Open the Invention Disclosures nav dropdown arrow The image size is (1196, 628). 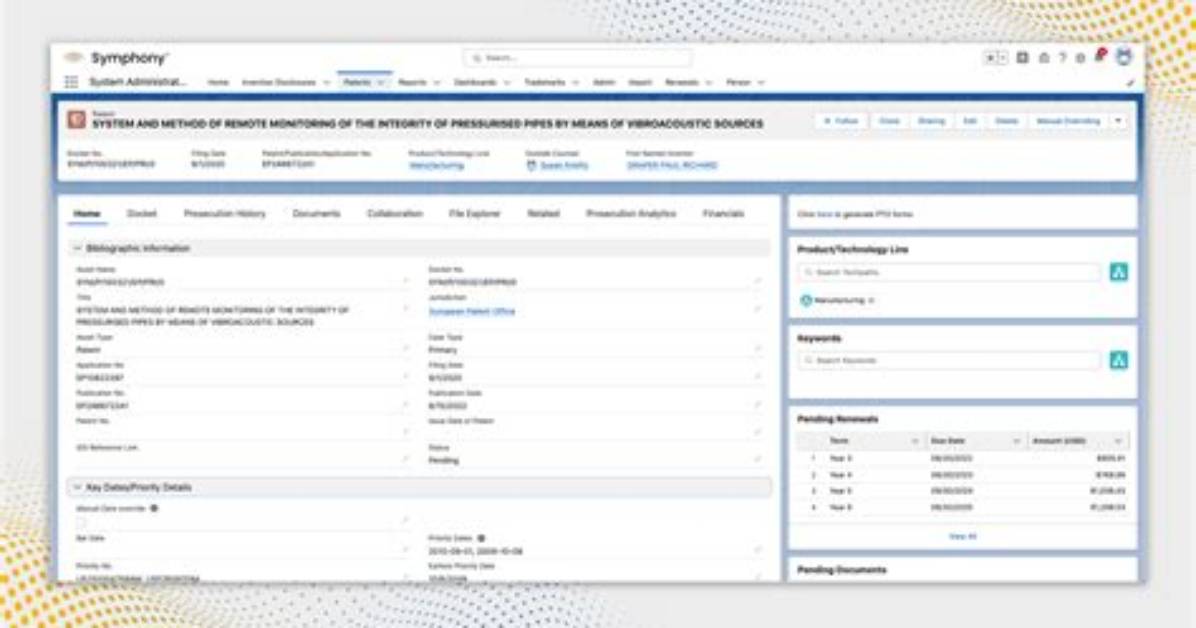(326, 82)
